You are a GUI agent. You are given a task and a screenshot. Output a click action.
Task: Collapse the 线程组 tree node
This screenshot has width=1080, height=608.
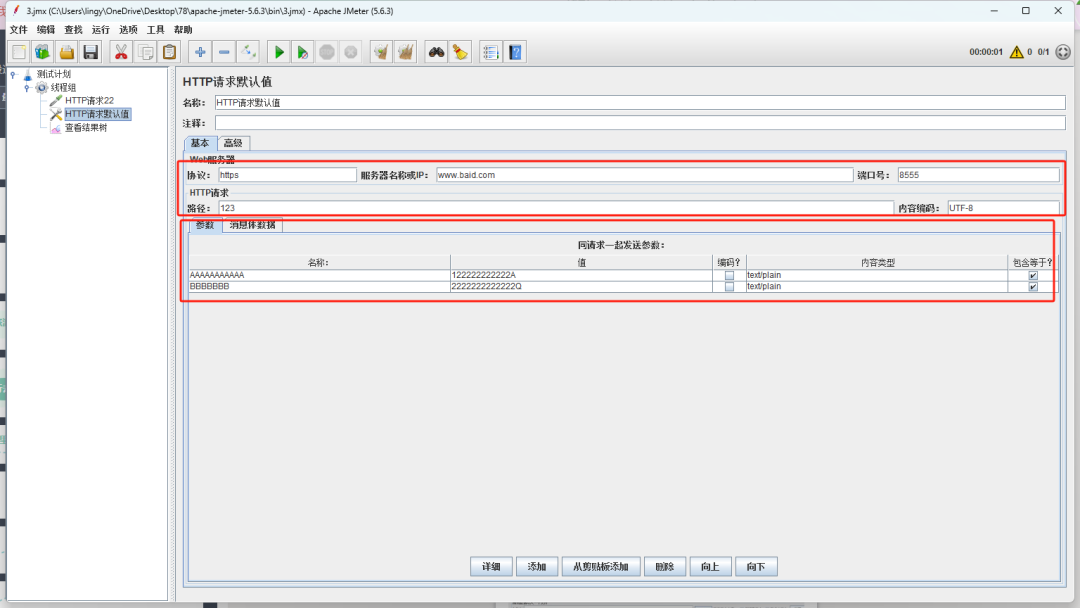[x=27, y=88]
